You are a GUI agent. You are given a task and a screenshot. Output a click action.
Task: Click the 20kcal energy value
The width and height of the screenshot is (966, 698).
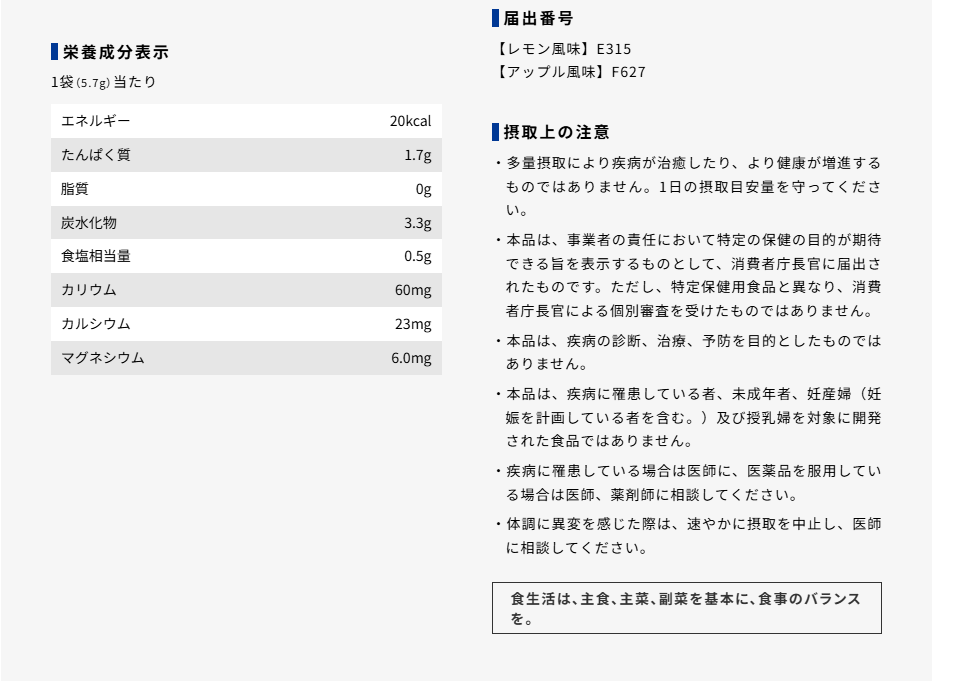410,121
